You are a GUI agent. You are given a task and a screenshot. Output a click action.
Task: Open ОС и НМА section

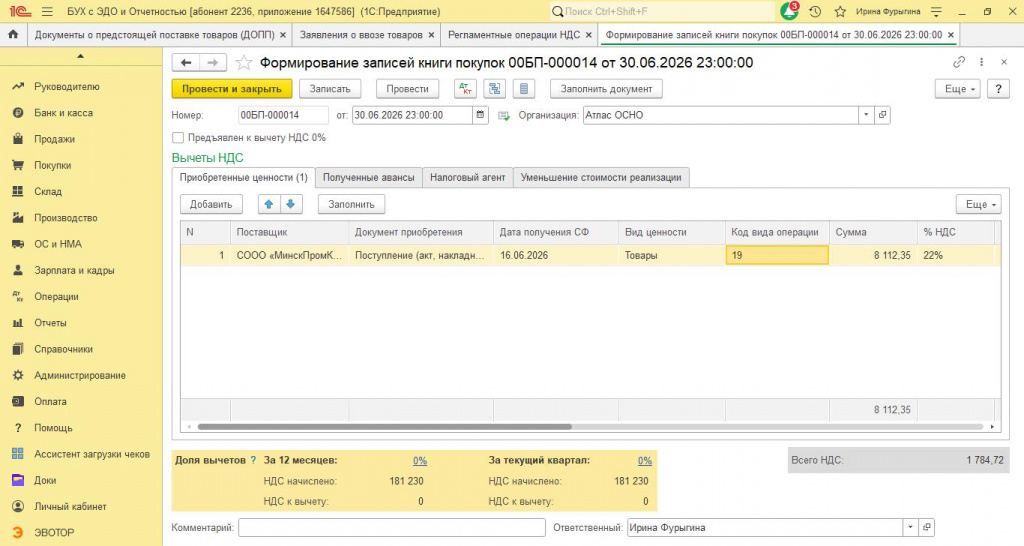click(x=57, y=244)
